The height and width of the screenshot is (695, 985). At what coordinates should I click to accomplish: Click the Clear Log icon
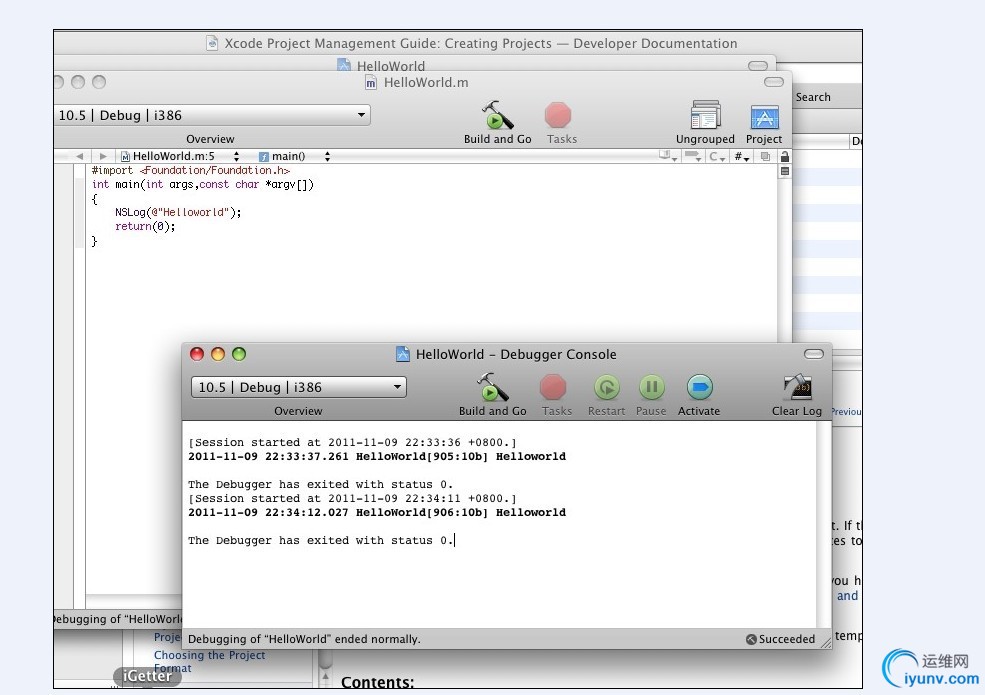798,388
